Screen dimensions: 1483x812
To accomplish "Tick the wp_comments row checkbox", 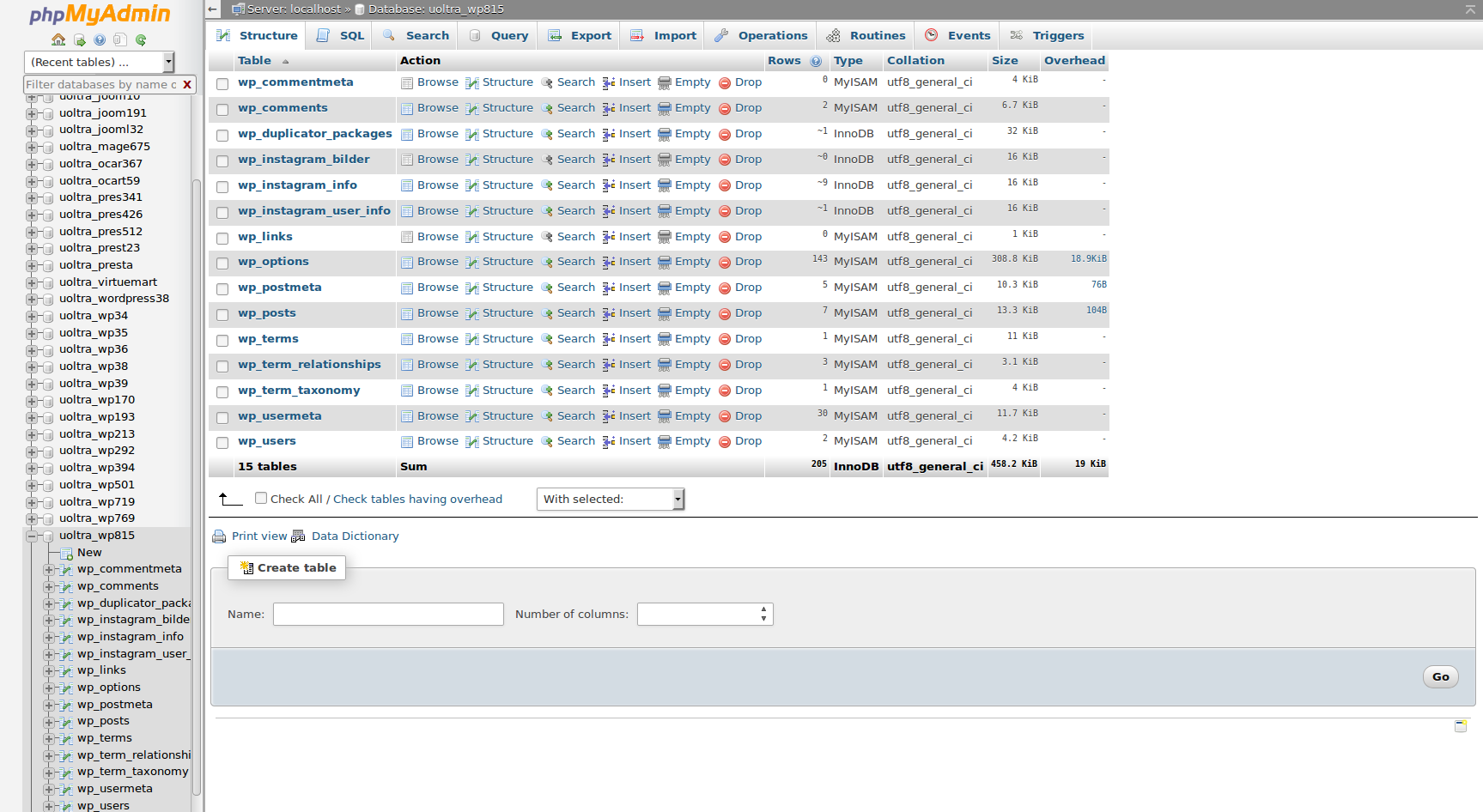I will 222,109.
